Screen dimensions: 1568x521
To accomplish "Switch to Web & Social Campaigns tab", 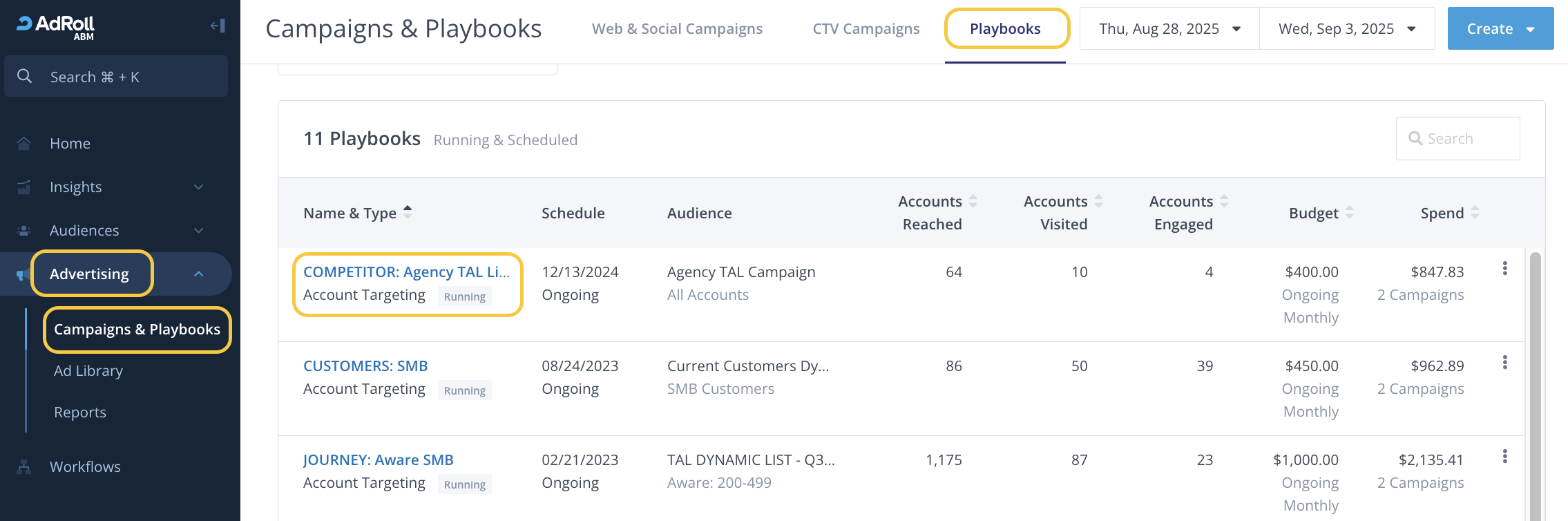I will [677, 29].
